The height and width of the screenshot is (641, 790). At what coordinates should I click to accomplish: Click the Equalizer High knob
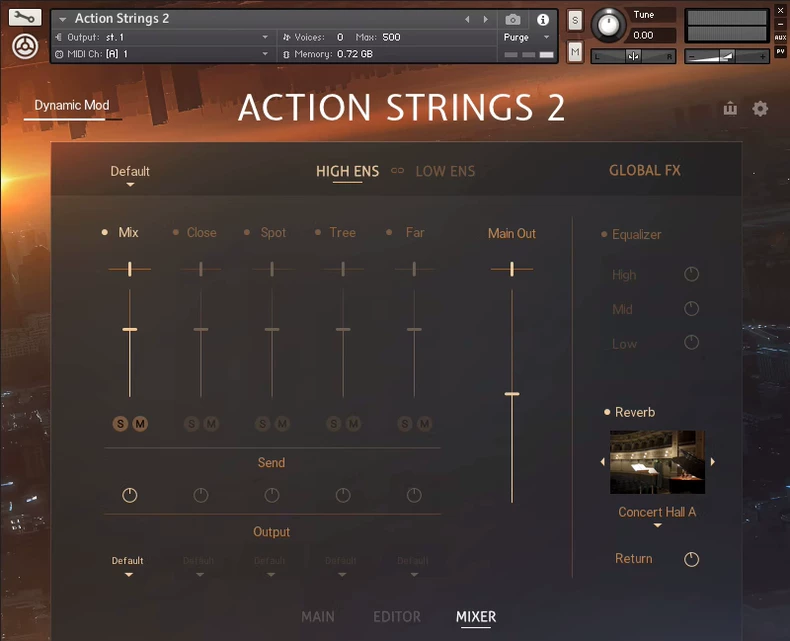(691, 274)
